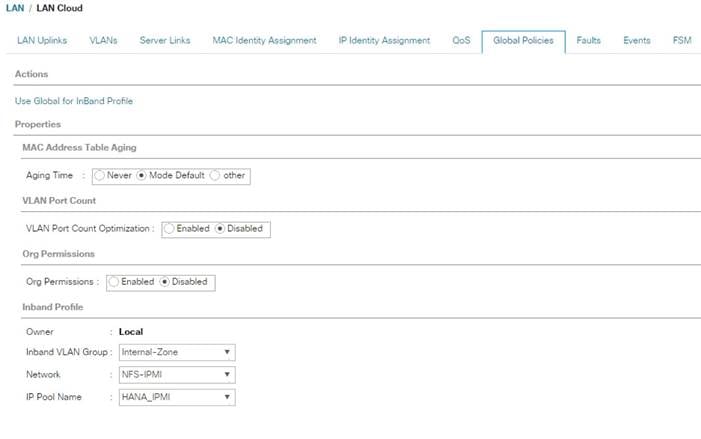Navigate to LAN breadcrumb link
This screenshot has width=701, height=439.
(x=15, y=8)
